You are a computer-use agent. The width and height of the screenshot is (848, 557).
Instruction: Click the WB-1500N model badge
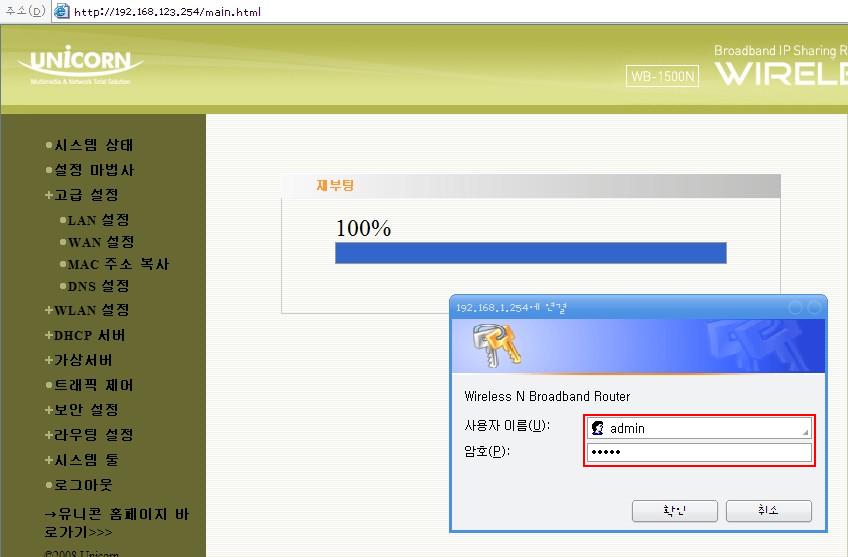coord(662,76)
